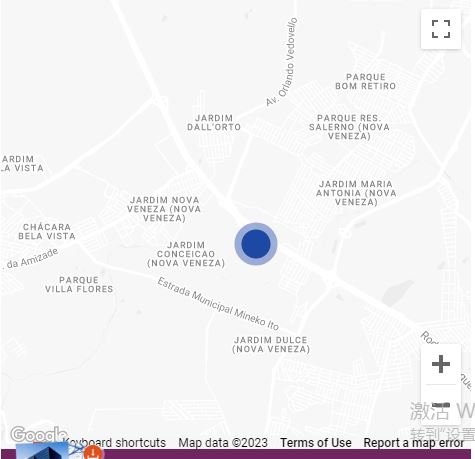Open Terms of Use link

[x=316, y=443]
